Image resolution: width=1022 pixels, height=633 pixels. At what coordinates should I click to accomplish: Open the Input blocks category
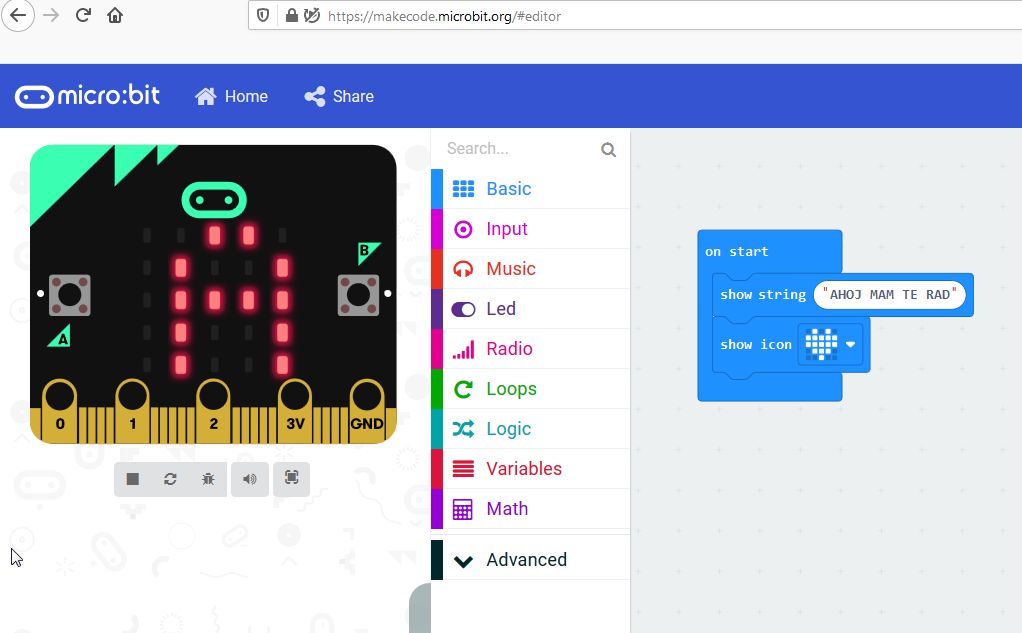[x=506, y=229]
